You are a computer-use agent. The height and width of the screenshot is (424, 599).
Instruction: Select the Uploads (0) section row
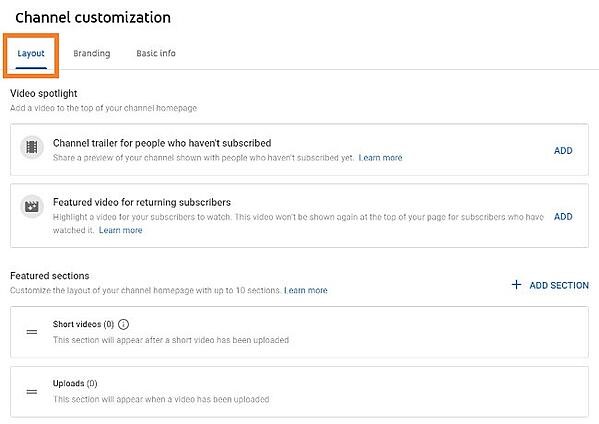[x=299, y=392]
